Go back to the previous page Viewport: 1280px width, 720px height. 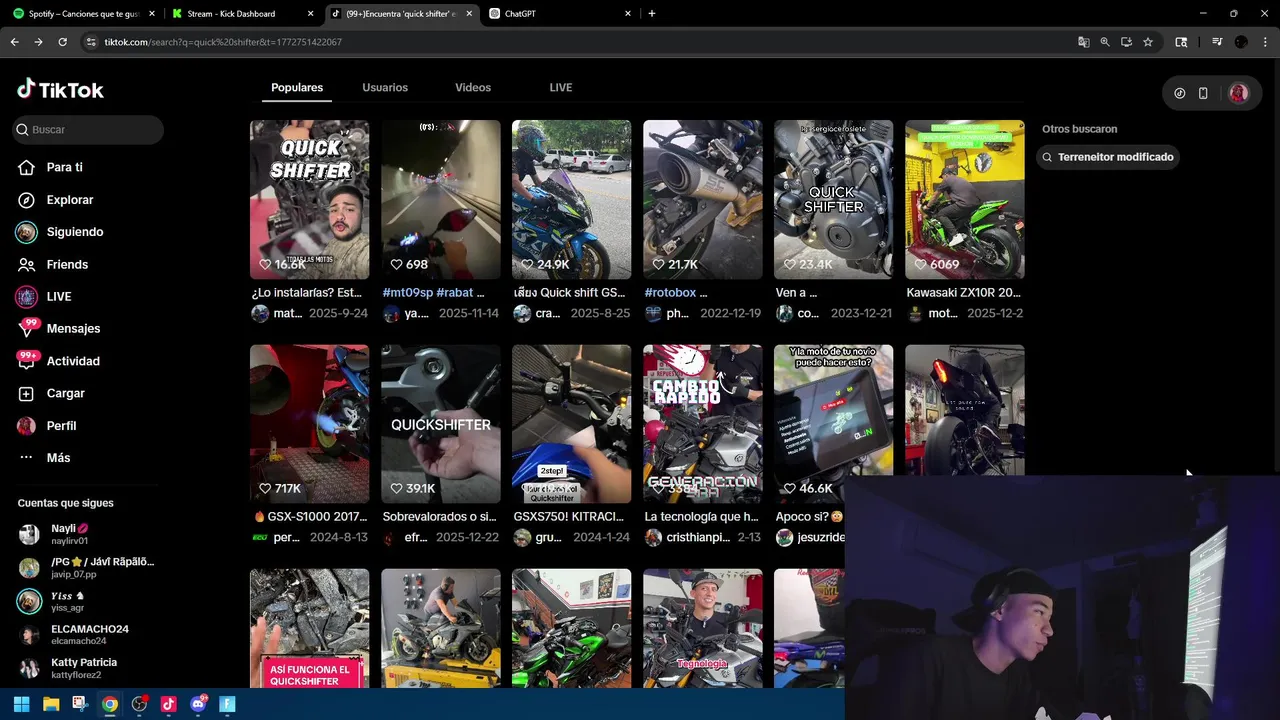[14, 42]
